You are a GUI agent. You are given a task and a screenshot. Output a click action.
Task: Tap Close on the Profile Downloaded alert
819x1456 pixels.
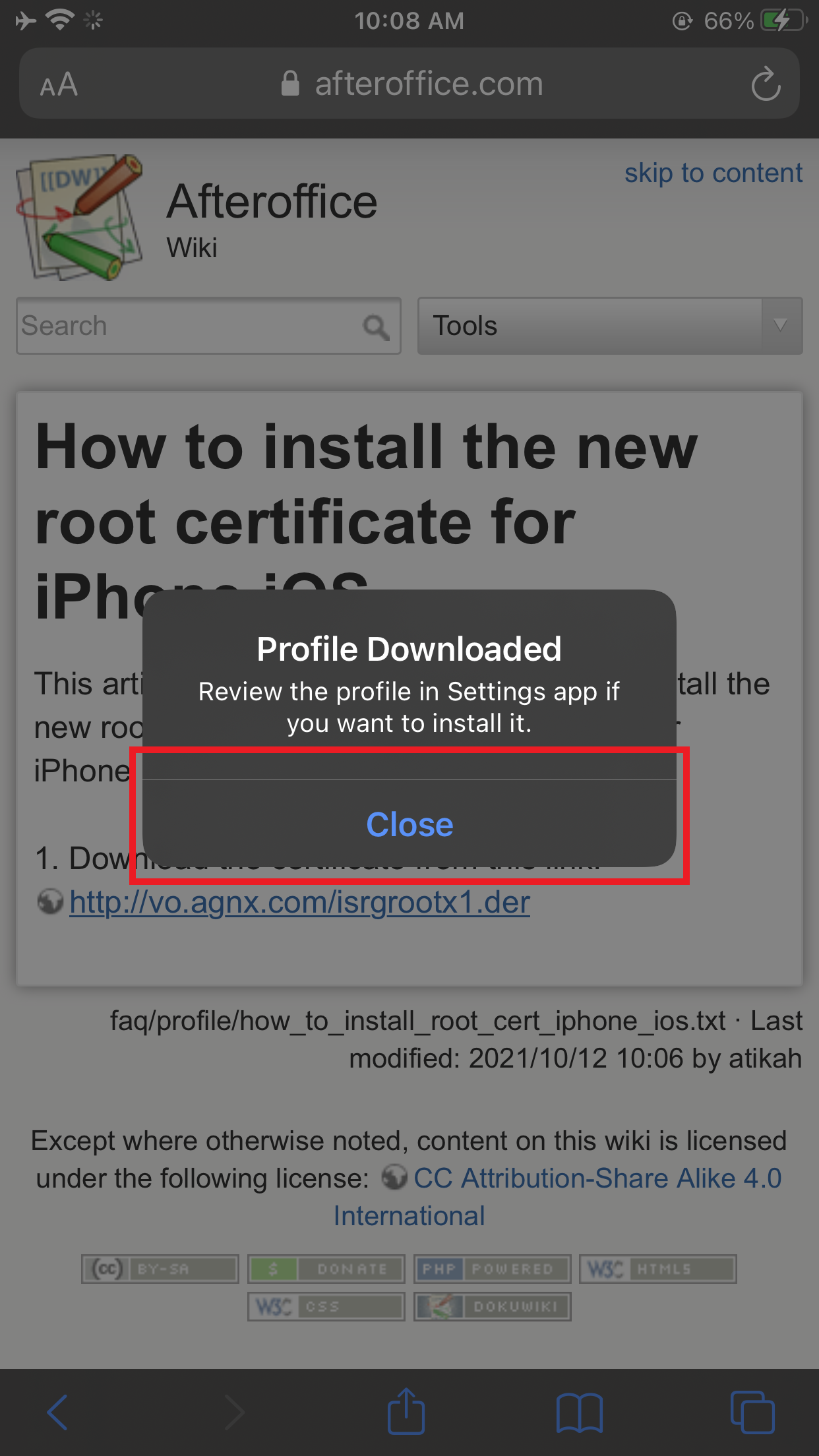409,824
